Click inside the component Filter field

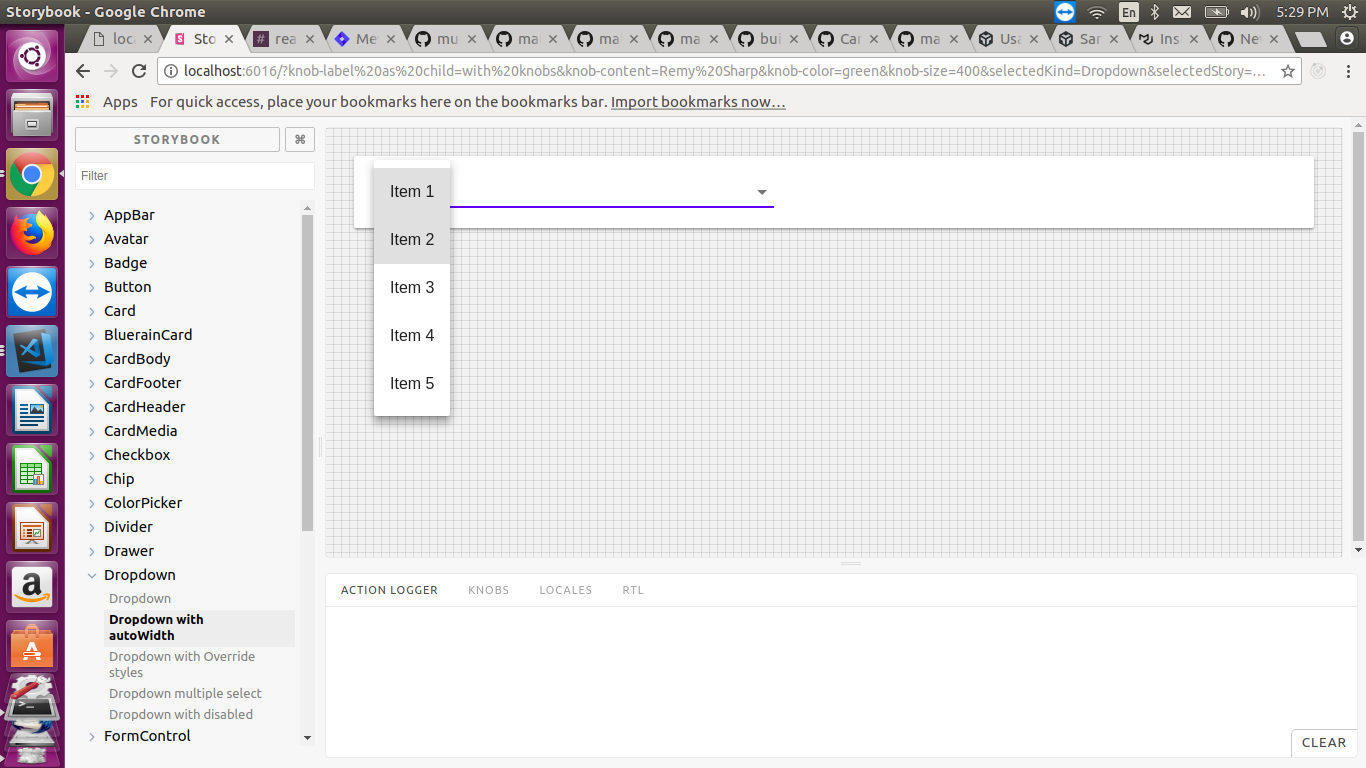click(194, 175)
